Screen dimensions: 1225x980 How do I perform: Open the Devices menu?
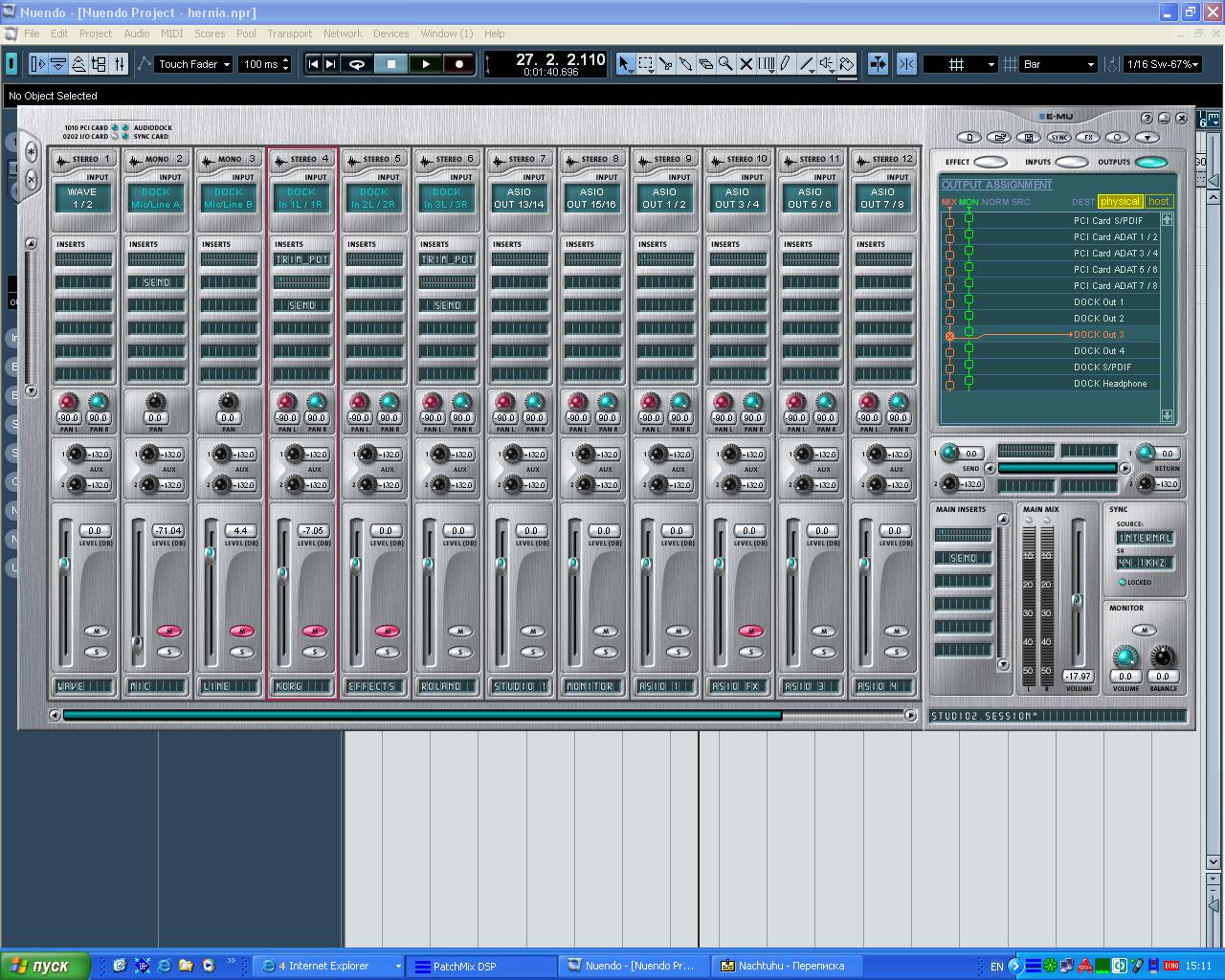tap(390, 33)
